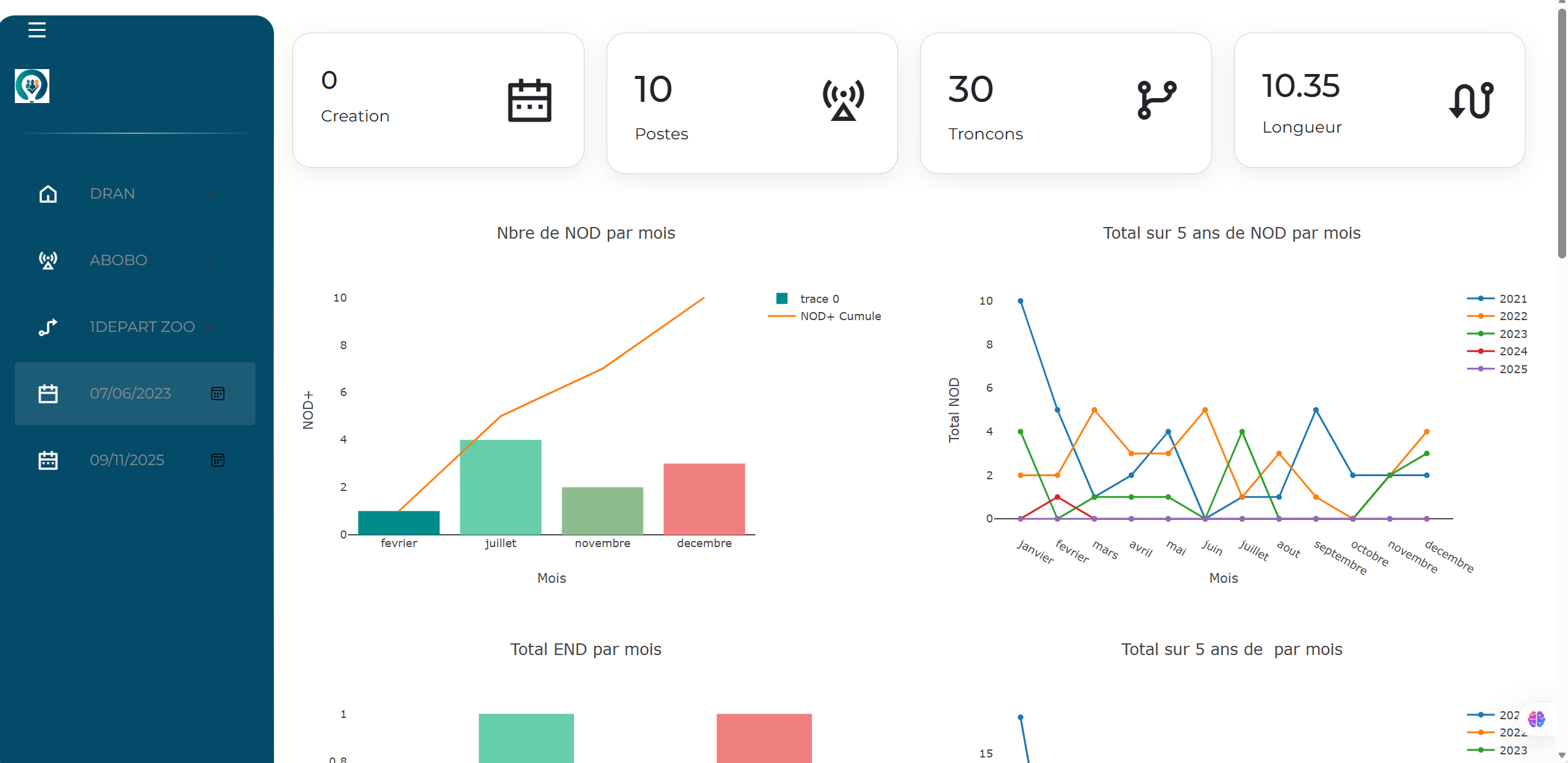Select the 07/06/2023 date entry
The image size is (1568, 763).
[x=130, y=393]
